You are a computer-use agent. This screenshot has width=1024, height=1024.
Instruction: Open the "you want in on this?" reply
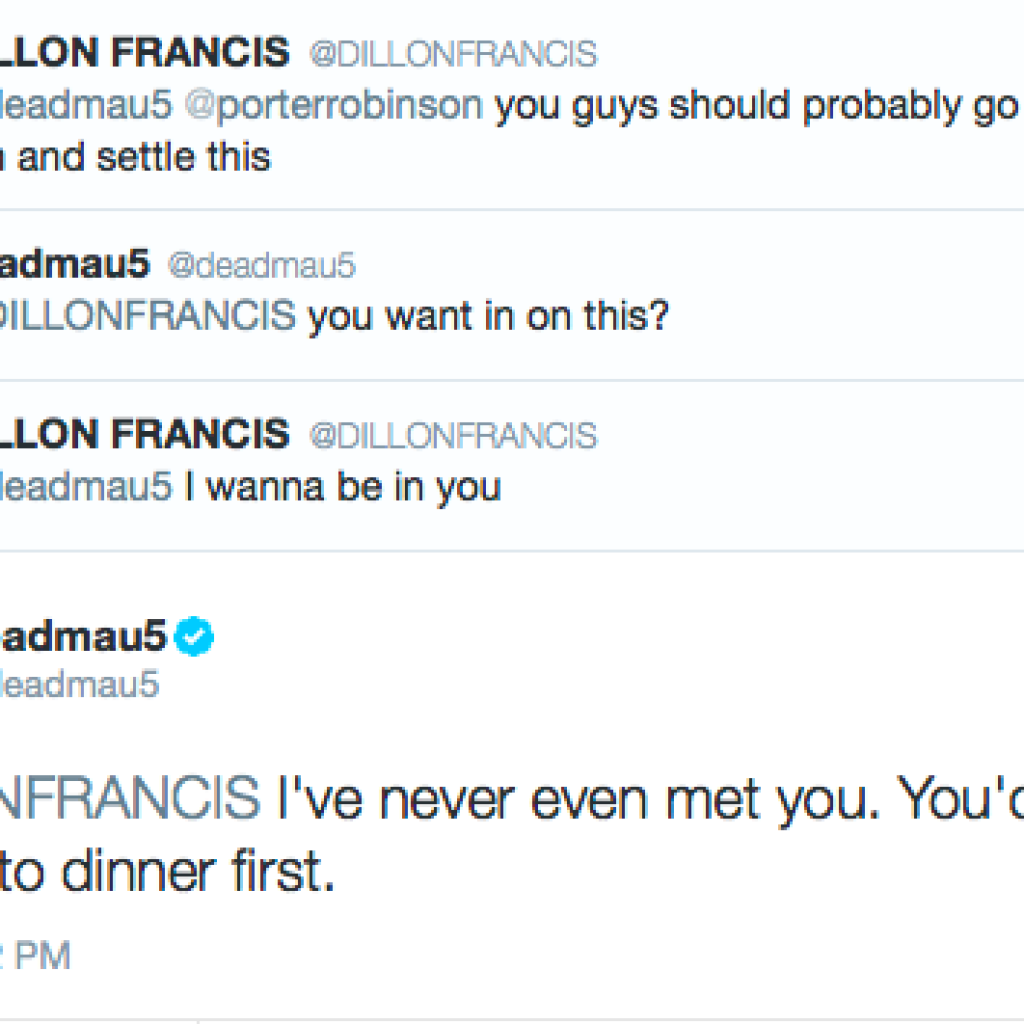tap(488, 316)
